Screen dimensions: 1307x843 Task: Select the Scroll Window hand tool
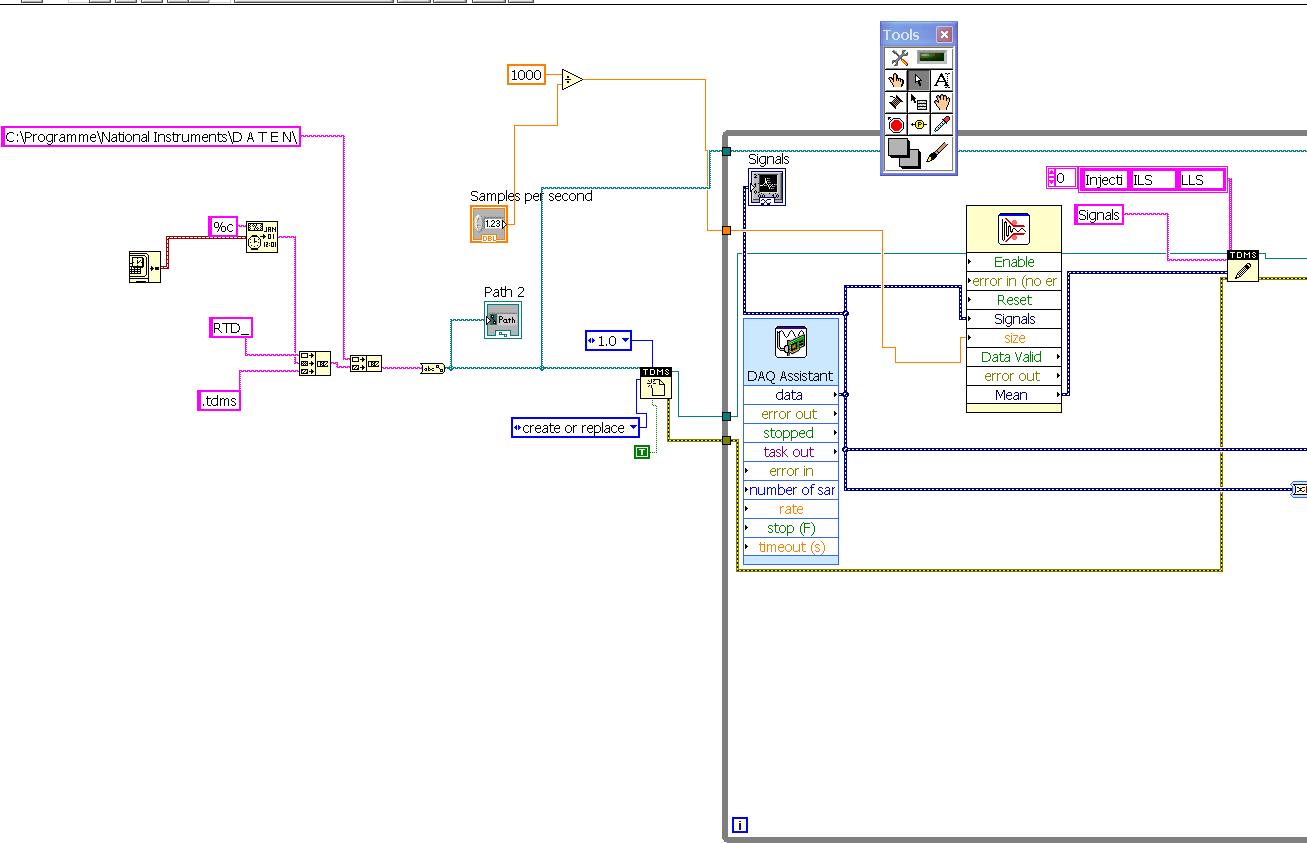(942, 102)
